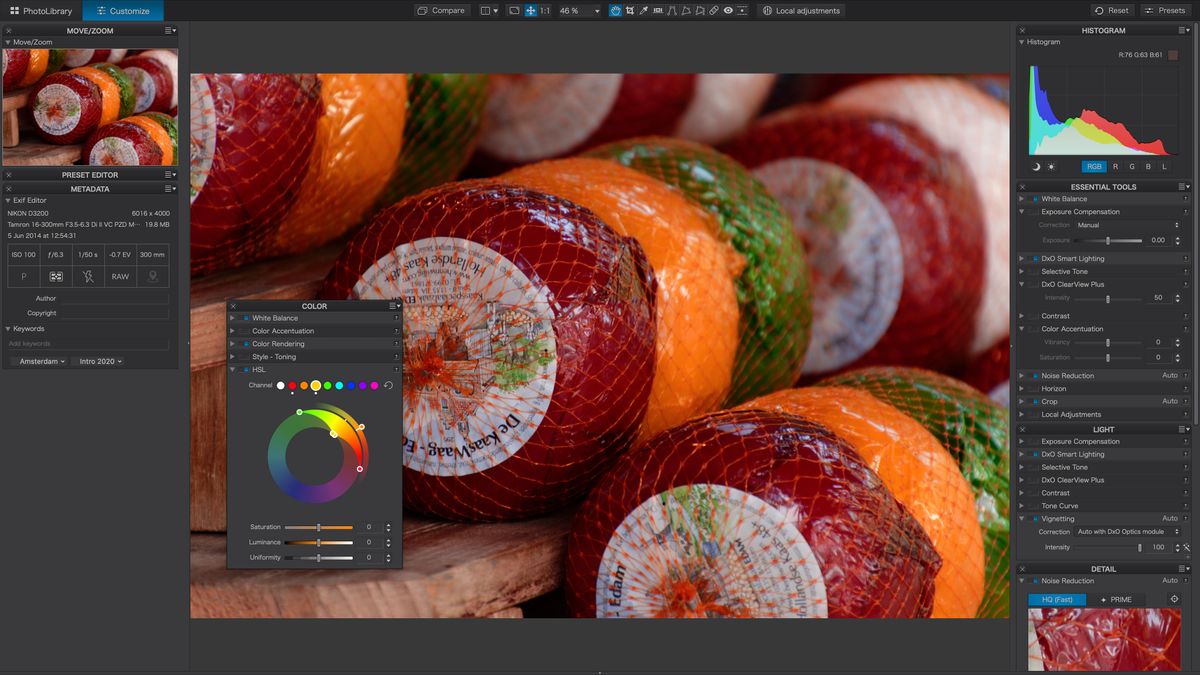
Task: Open help for HSL tool question mark
Action: pos(396,370)
